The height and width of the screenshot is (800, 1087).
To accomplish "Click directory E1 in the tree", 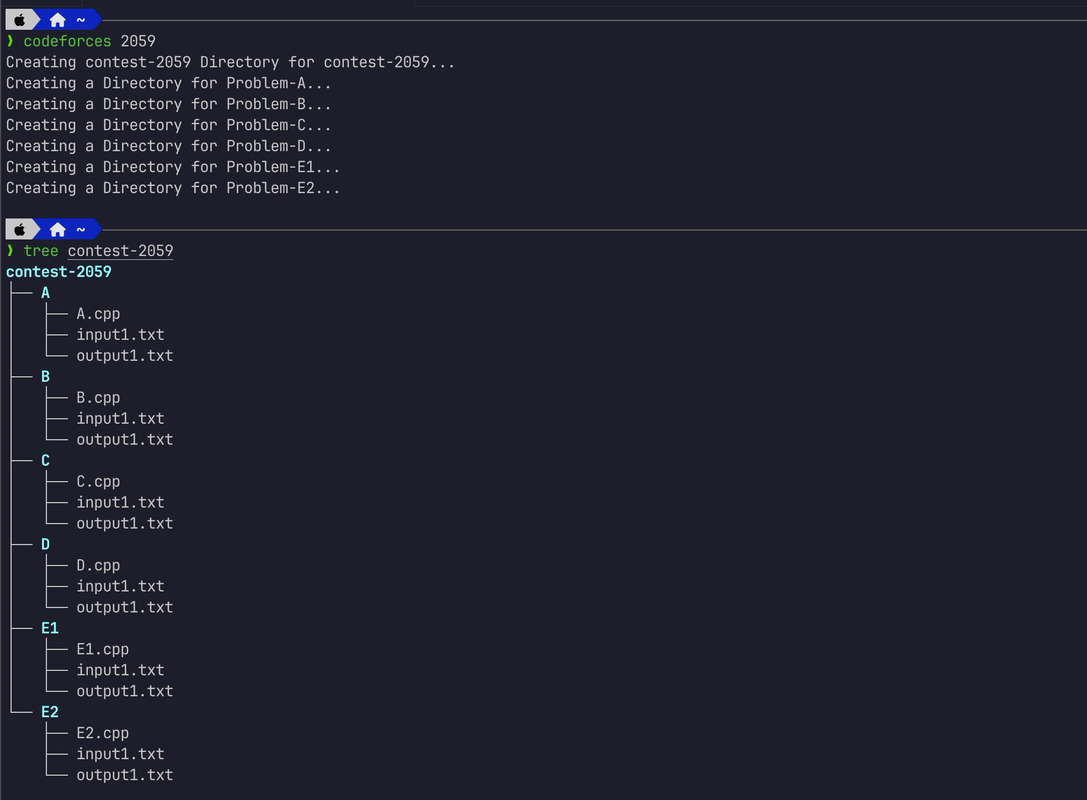I will [50, 629].
